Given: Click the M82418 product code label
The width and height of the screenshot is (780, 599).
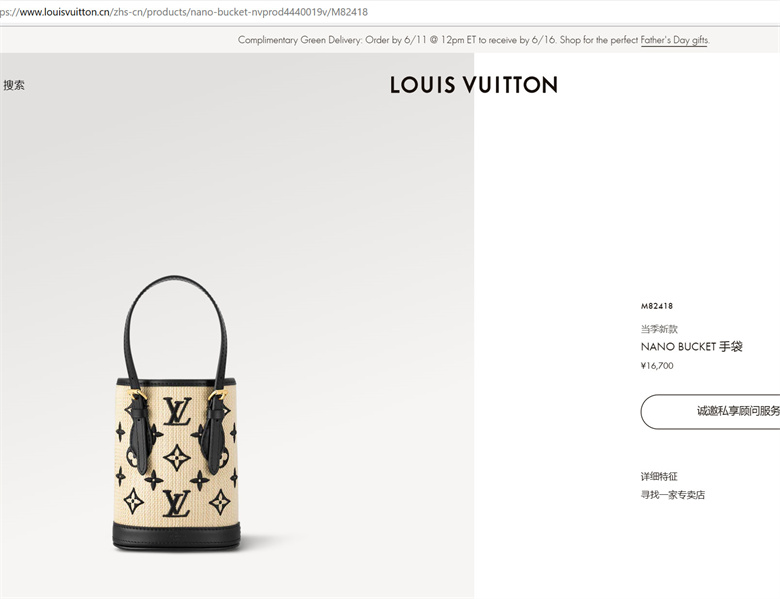Looking at the screenshot, I should [x=657, y=306].
